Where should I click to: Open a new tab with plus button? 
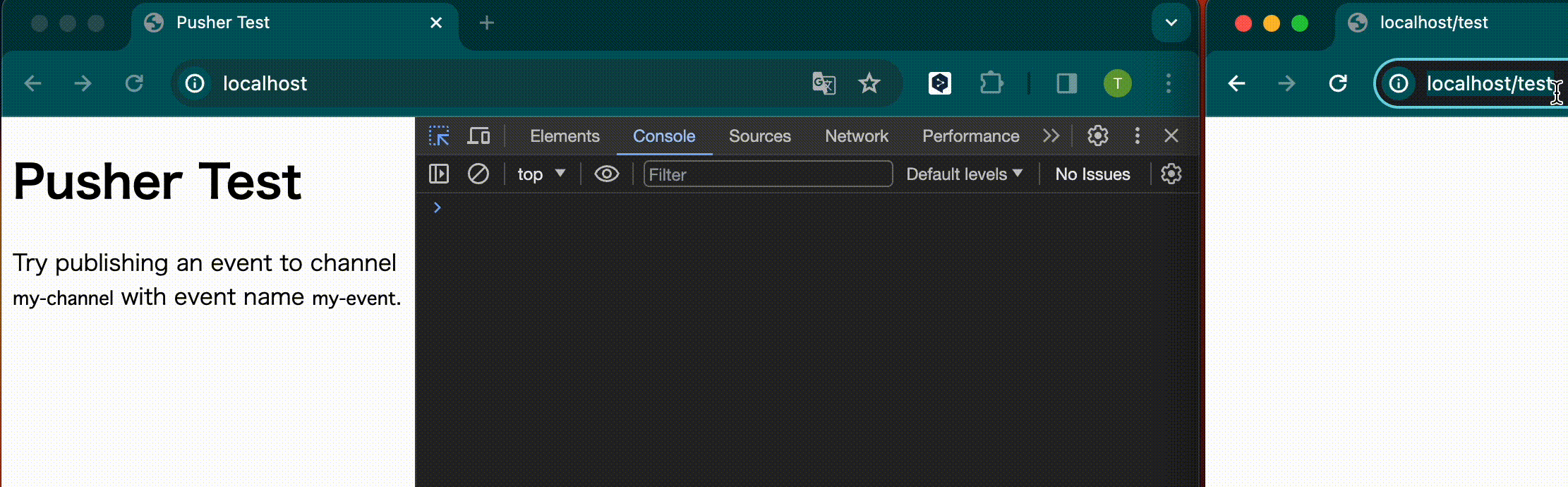point(486,23)
